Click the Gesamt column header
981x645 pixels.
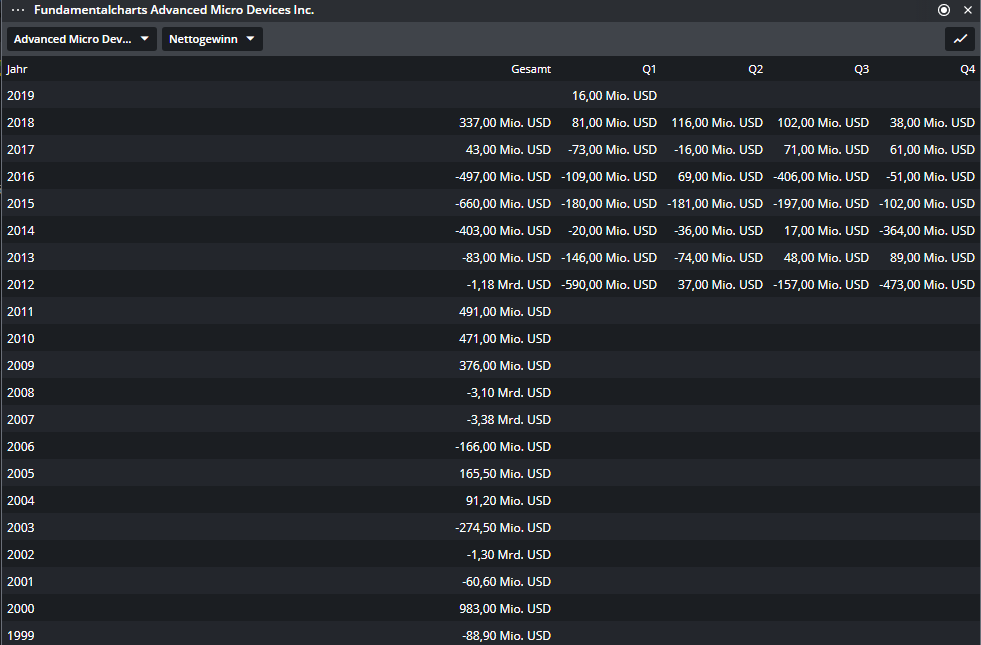(x=531, y=69)
